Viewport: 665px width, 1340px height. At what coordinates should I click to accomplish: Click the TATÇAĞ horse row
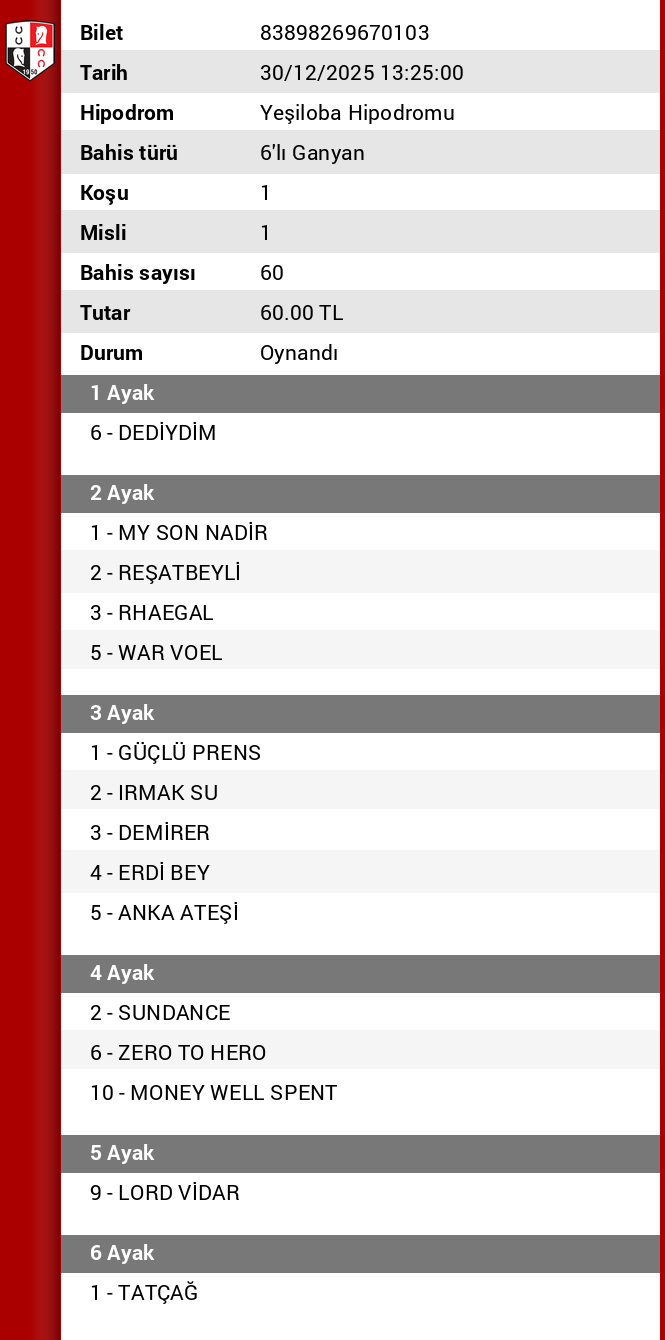click(144, 1293)
